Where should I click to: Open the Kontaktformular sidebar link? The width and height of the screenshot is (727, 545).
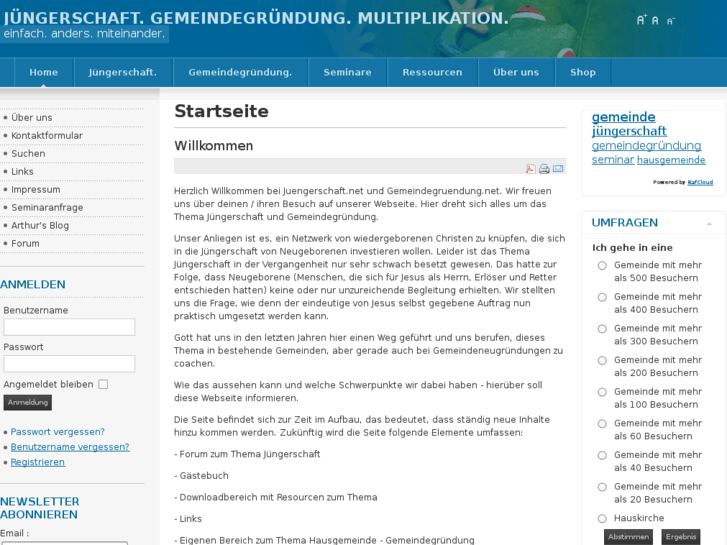click(x=47, y=135)
